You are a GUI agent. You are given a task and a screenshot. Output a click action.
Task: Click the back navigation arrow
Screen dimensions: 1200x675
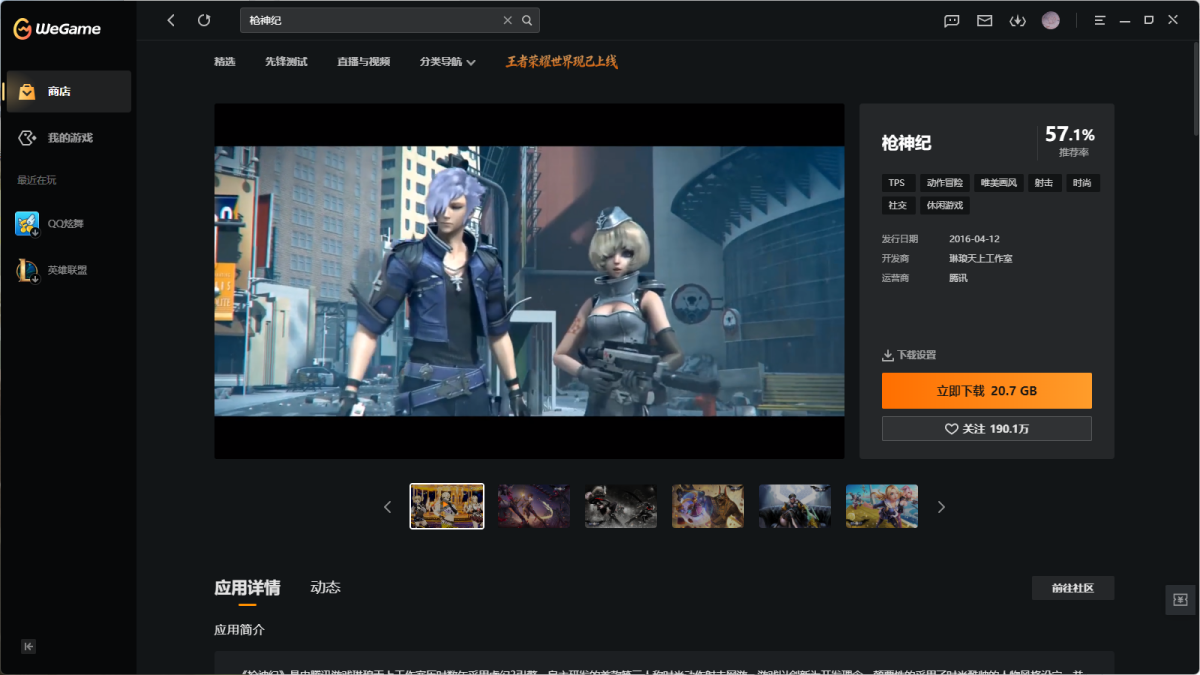tap(171, 20)
